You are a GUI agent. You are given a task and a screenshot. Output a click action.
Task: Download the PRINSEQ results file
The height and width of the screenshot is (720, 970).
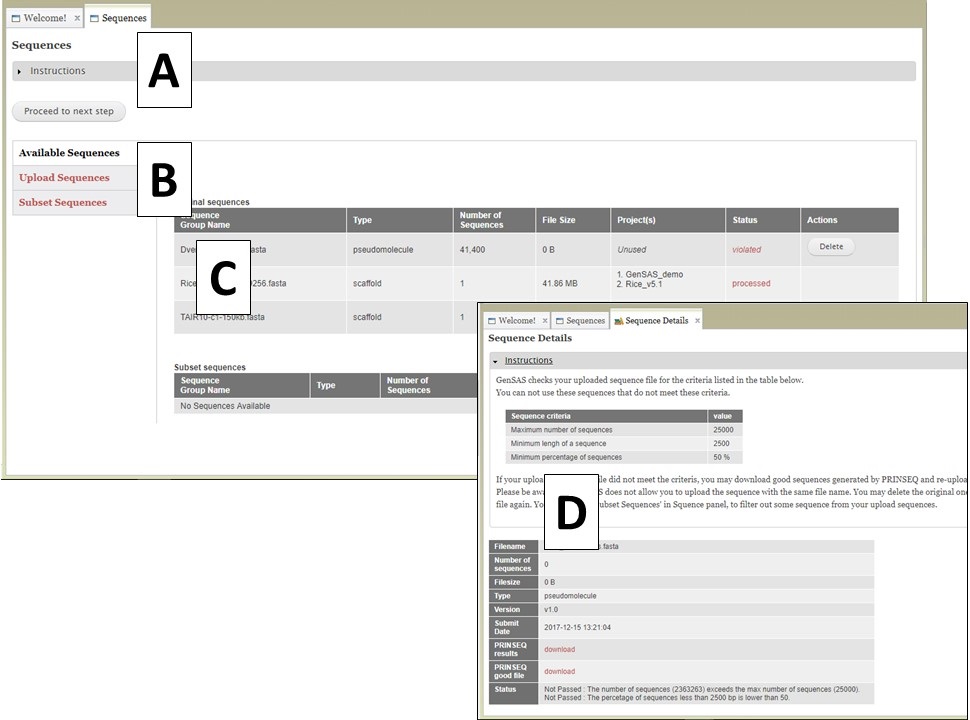point(559,649)
